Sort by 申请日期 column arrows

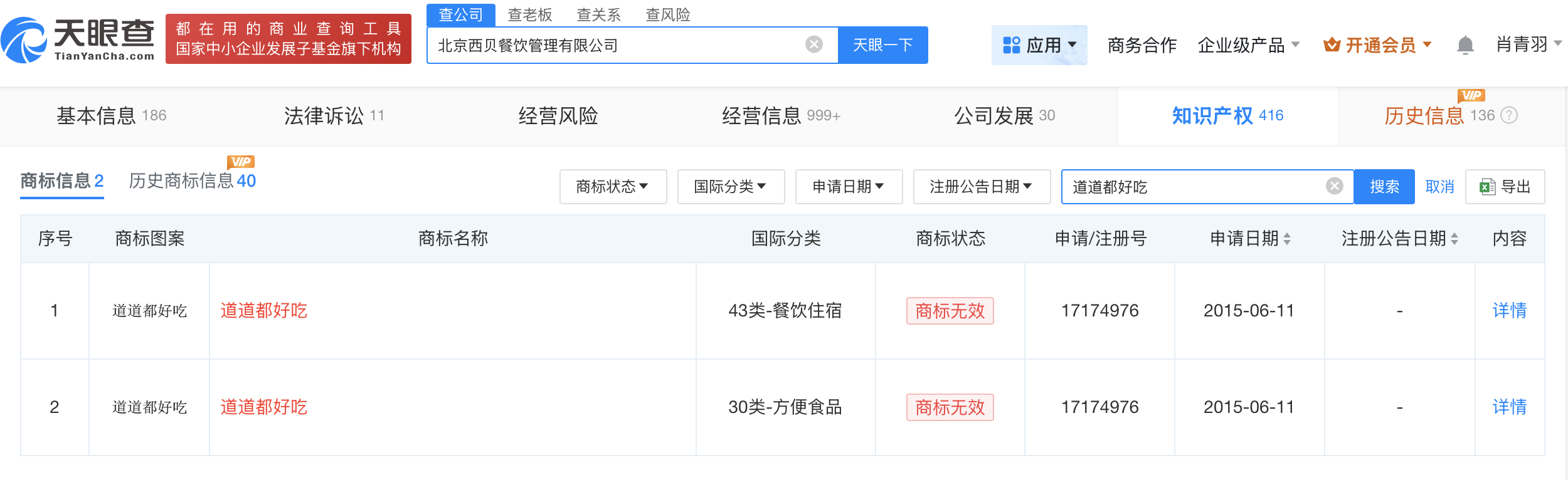(1287, 239)
